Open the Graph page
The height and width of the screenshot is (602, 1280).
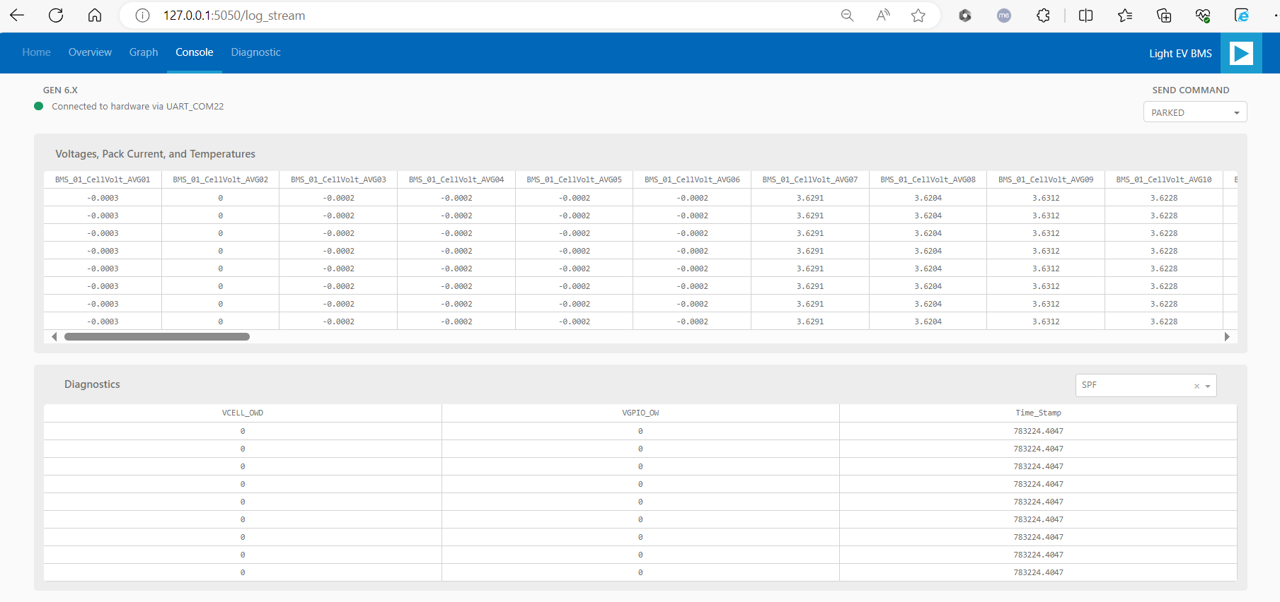tap(143, 52)
